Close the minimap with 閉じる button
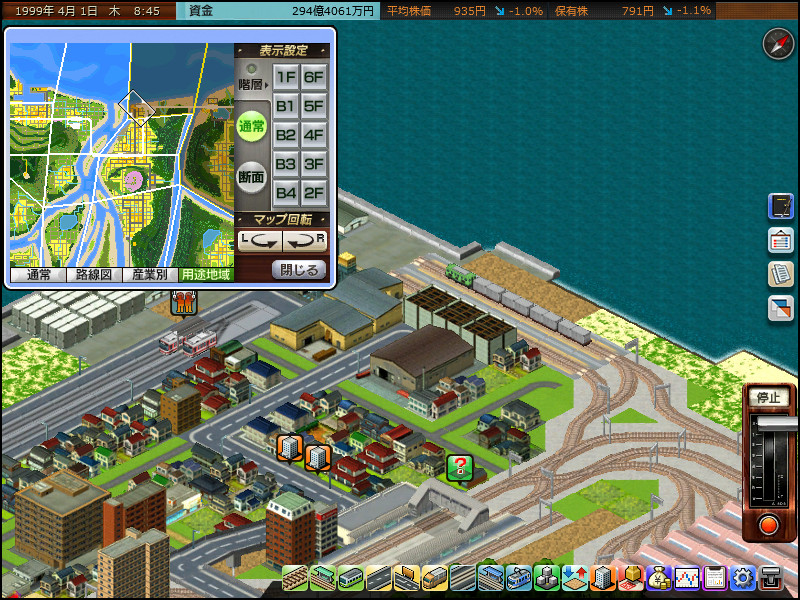This screenshot has width=800, height=600. (x=299, y=269)
